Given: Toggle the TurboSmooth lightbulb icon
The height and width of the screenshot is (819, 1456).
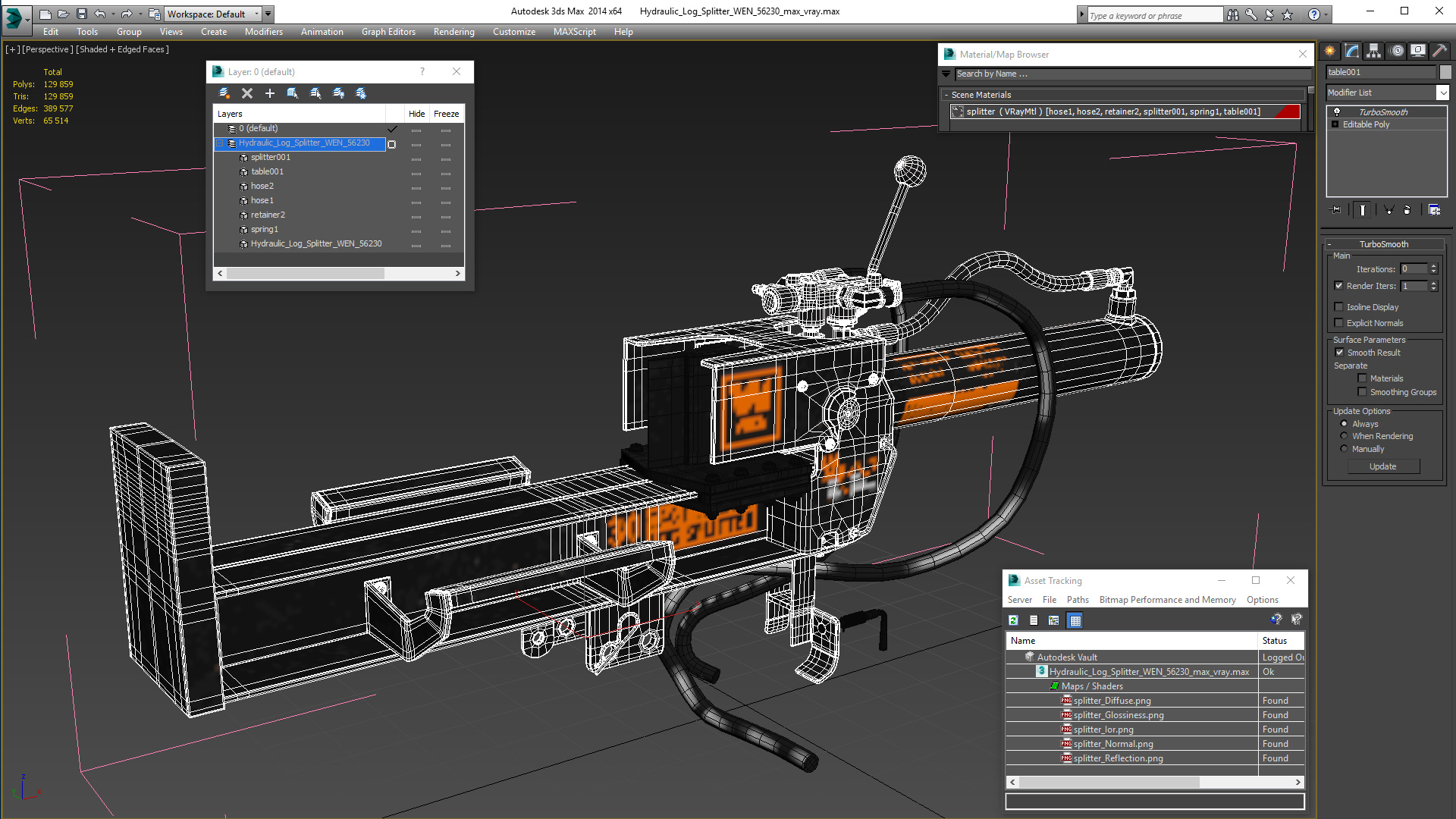Looking at the screenshot, I should (x=1337, y=112).
